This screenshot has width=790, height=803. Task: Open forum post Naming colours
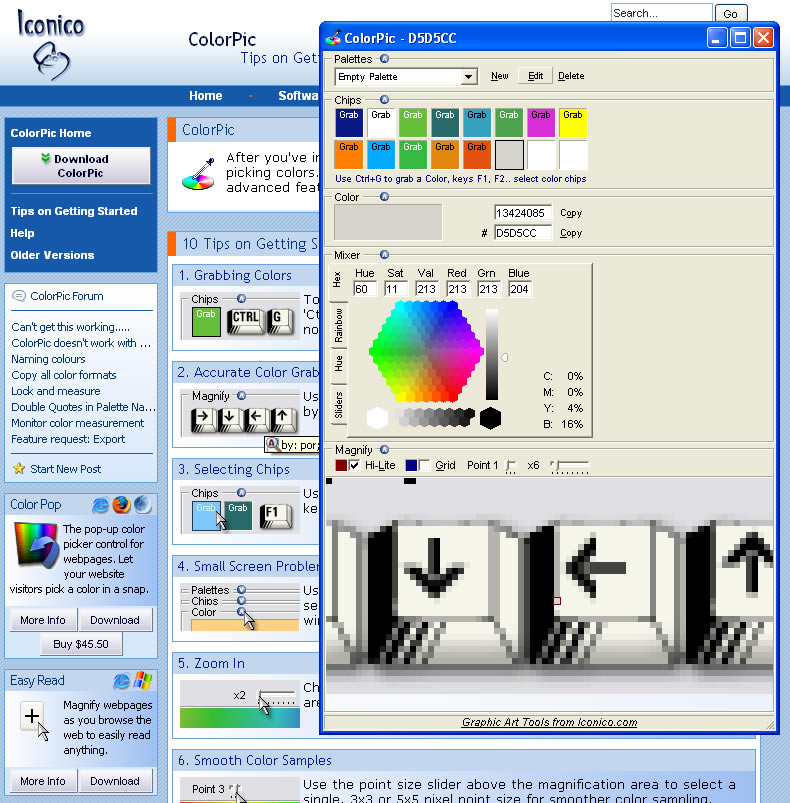(x=48, y=359)
